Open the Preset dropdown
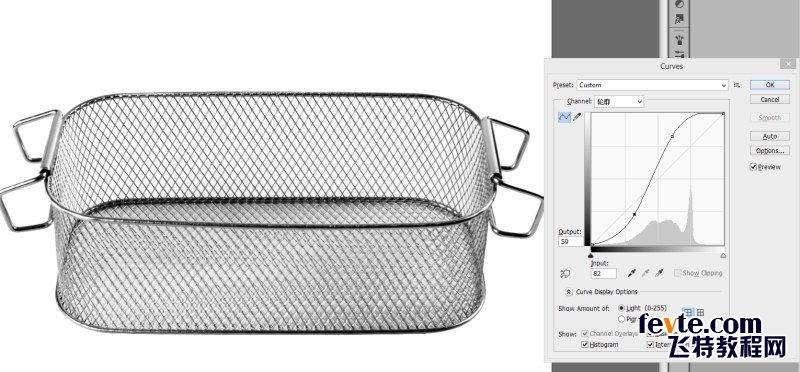The height and width of the screenshot is (372, 800). 653,85
